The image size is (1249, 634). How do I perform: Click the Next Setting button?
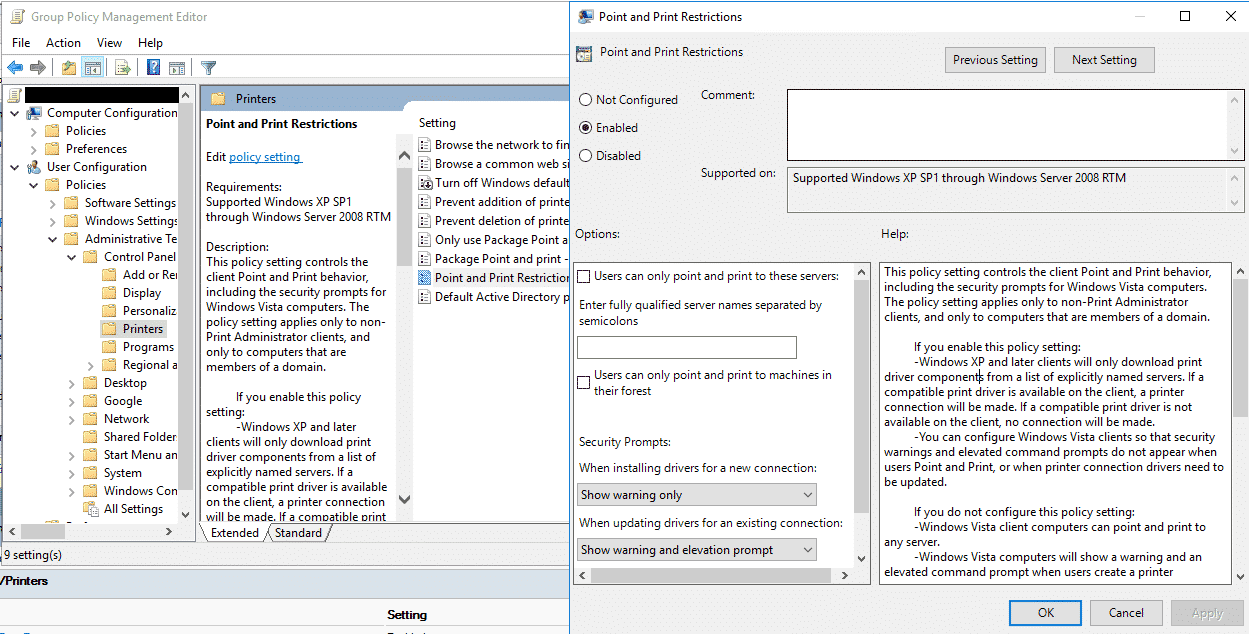[x=1104, y=60]
